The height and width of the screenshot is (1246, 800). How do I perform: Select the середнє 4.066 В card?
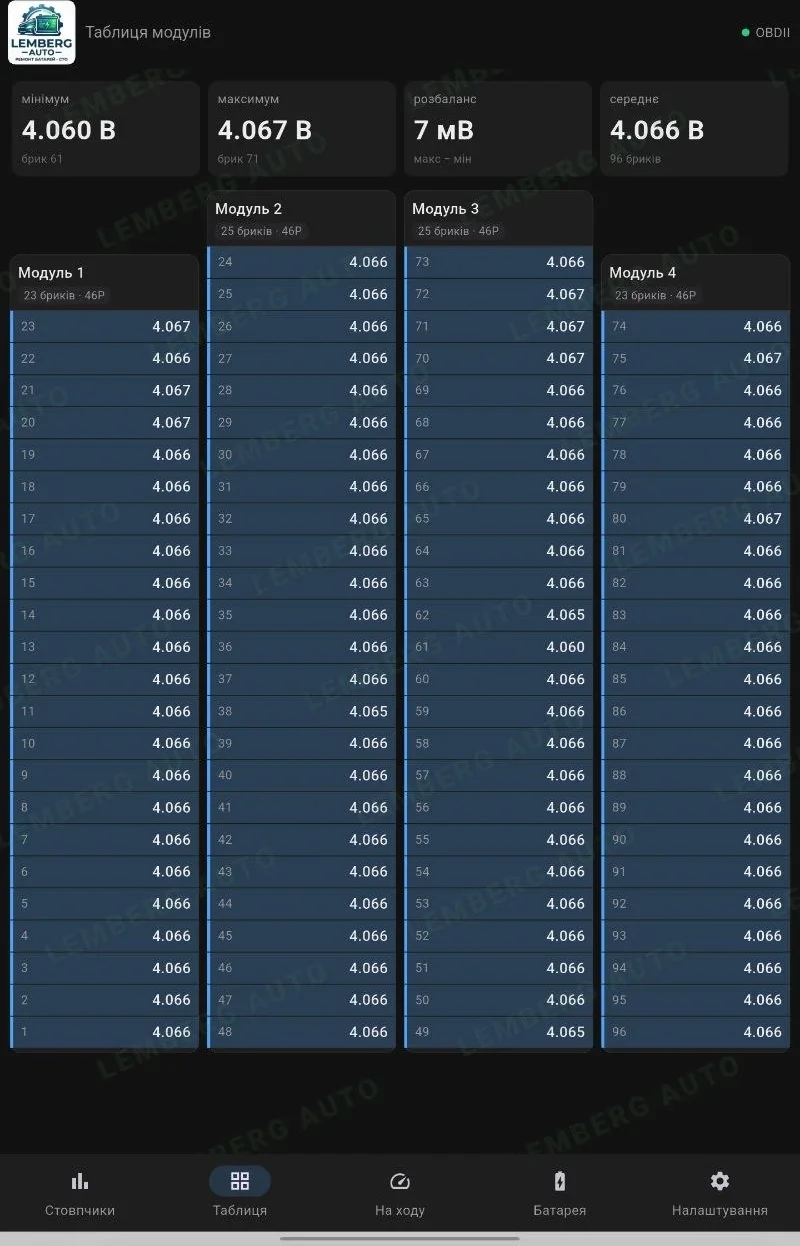click(695, 130)
